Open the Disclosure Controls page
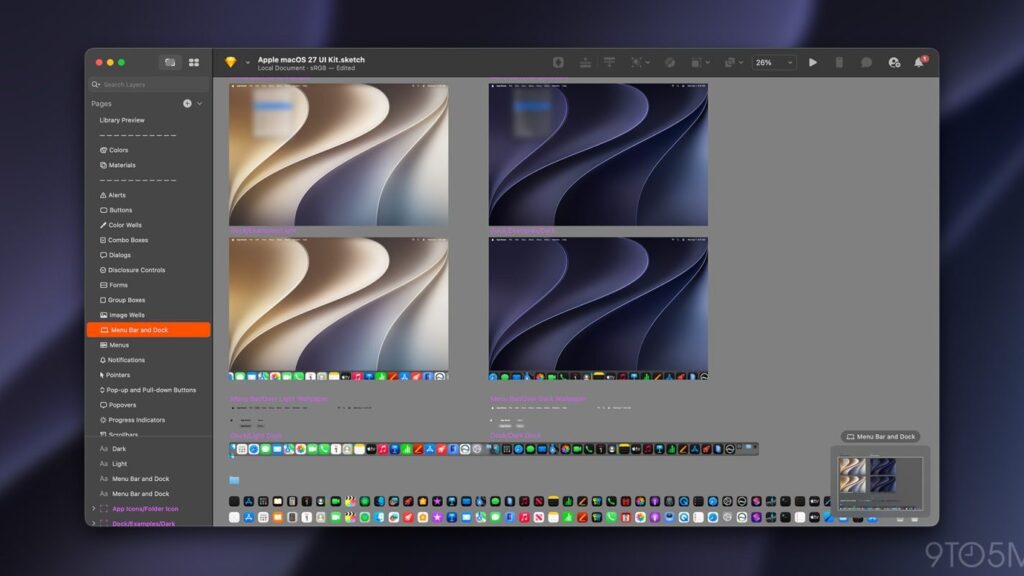1024x576 pixels. 133,270
